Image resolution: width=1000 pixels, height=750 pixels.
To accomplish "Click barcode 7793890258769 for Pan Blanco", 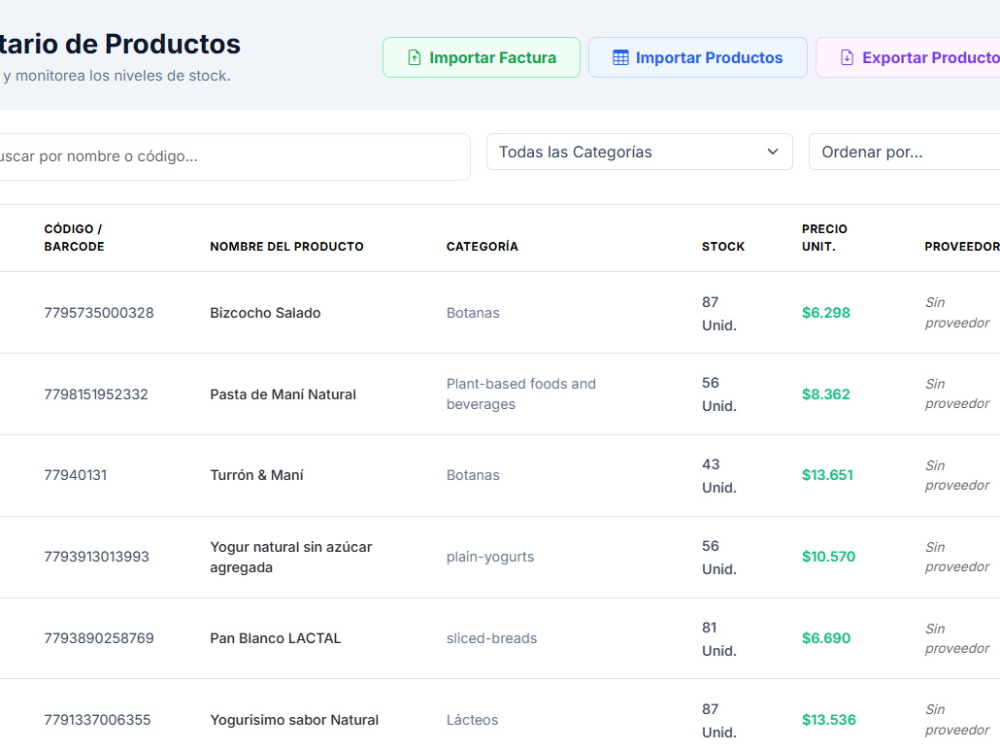I will pyautogui.click(x=99, y=638).
